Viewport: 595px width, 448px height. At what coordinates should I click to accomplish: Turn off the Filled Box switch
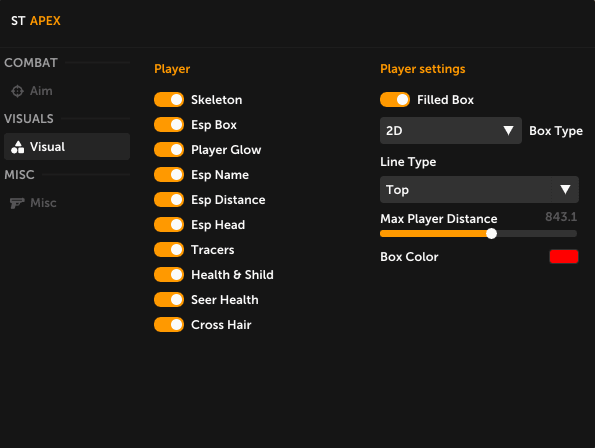395,100
